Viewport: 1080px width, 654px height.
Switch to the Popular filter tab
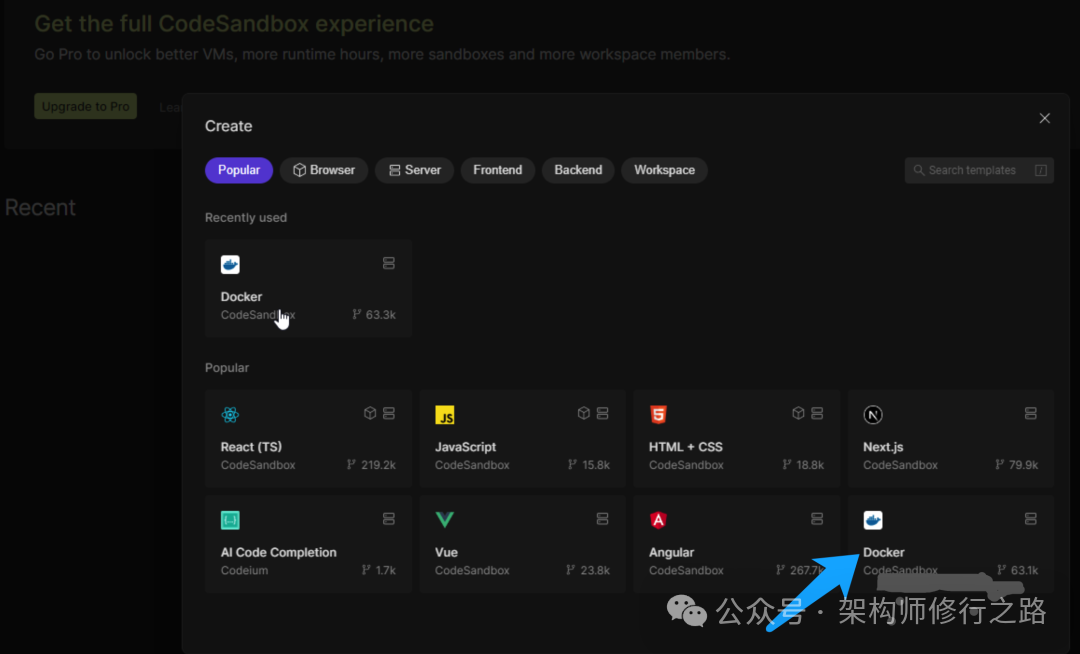coord(239,170)
